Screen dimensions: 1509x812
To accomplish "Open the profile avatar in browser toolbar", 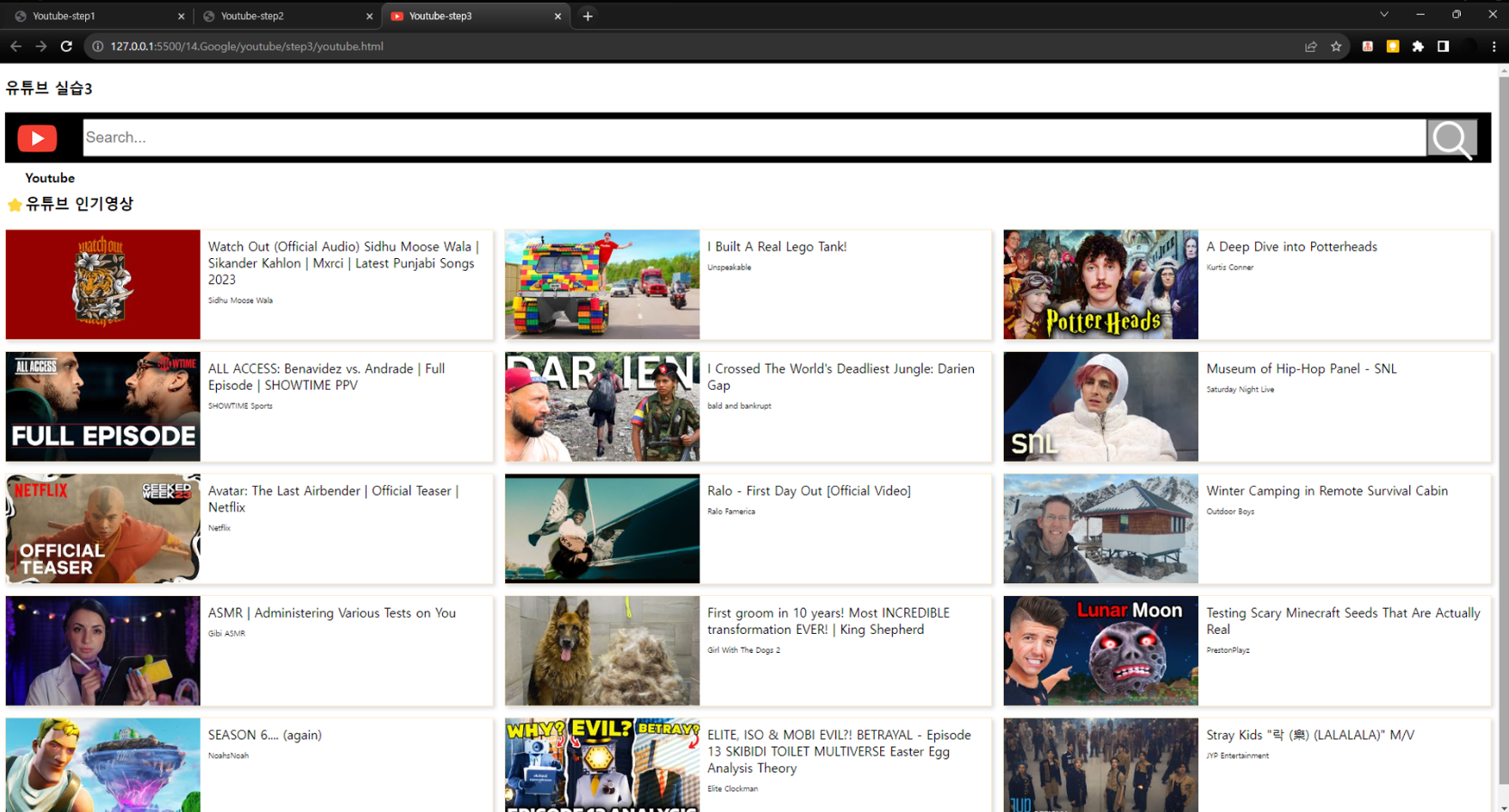I will [1469, 46].
